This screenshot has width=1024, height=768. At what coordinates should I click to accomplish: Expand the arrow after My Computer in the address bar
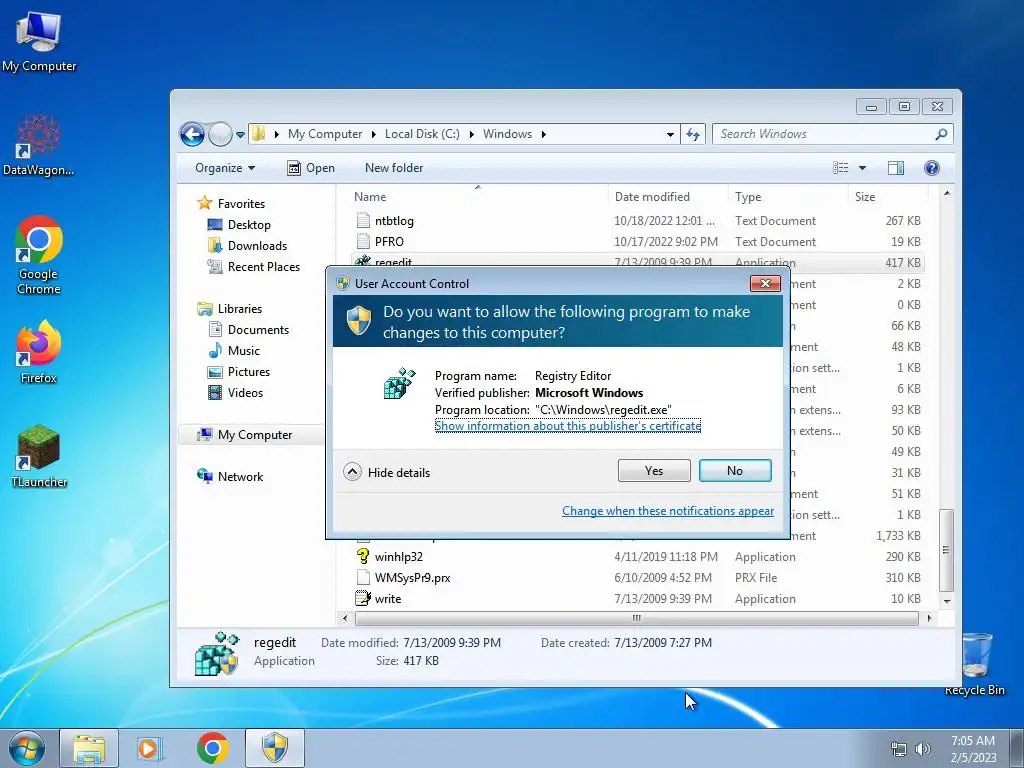(x=373, y=135)
